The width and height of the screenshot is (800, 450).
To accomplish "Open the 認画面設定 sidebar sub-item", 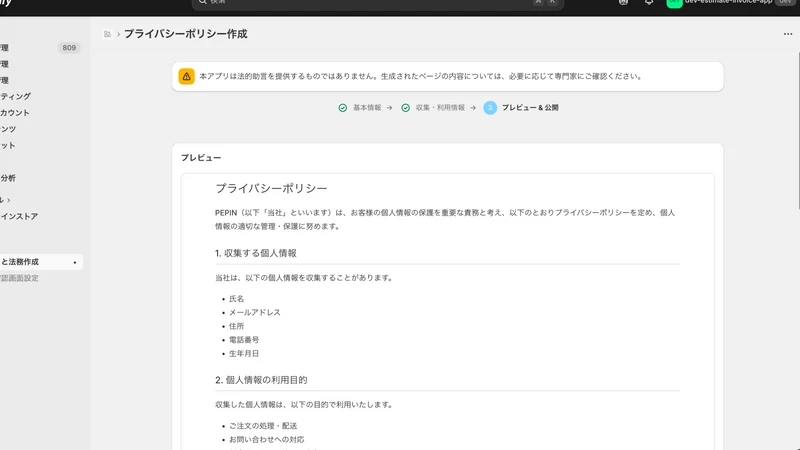I will click(19, 278).
